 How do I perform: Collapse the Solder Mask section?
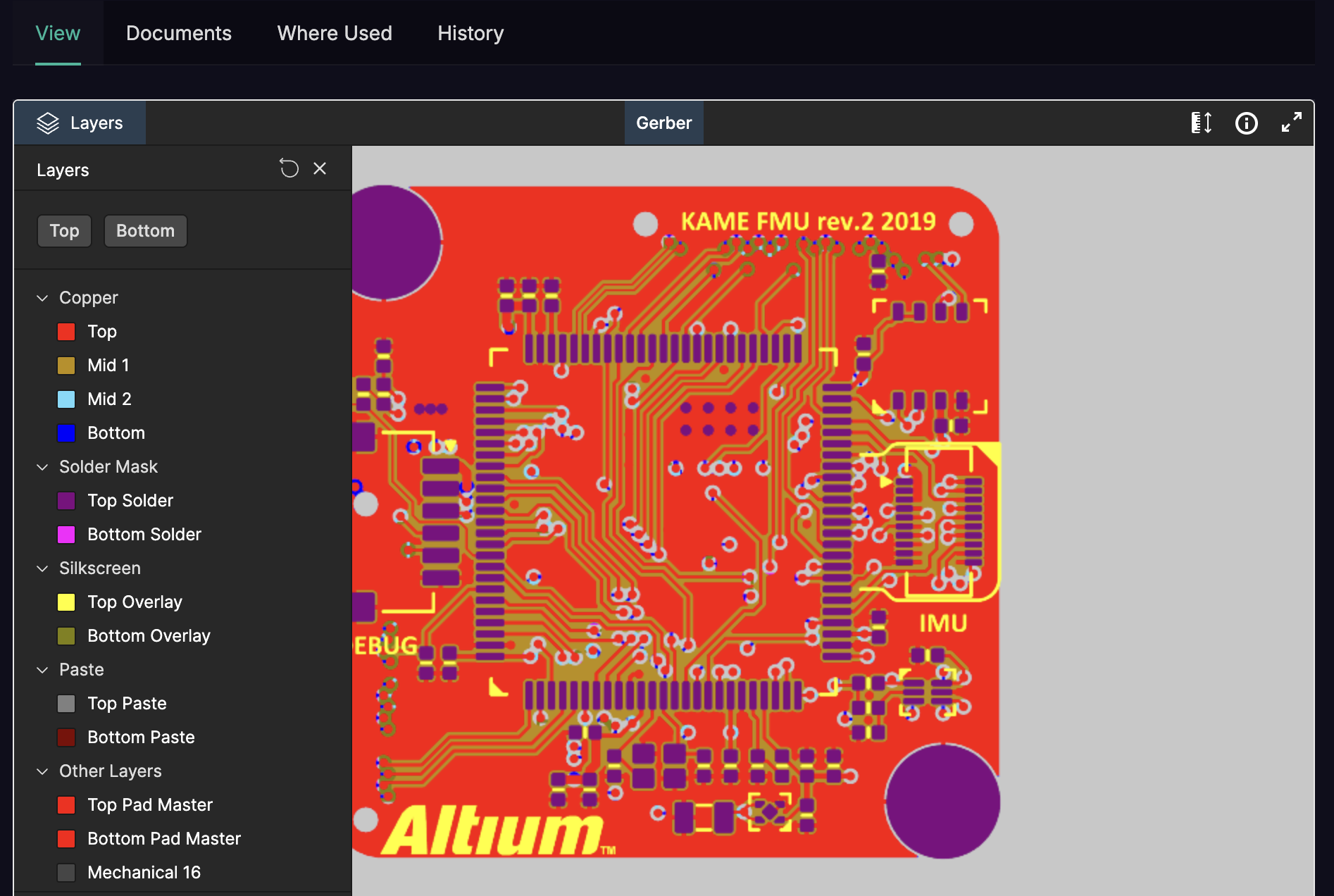[x=42, y=466]
